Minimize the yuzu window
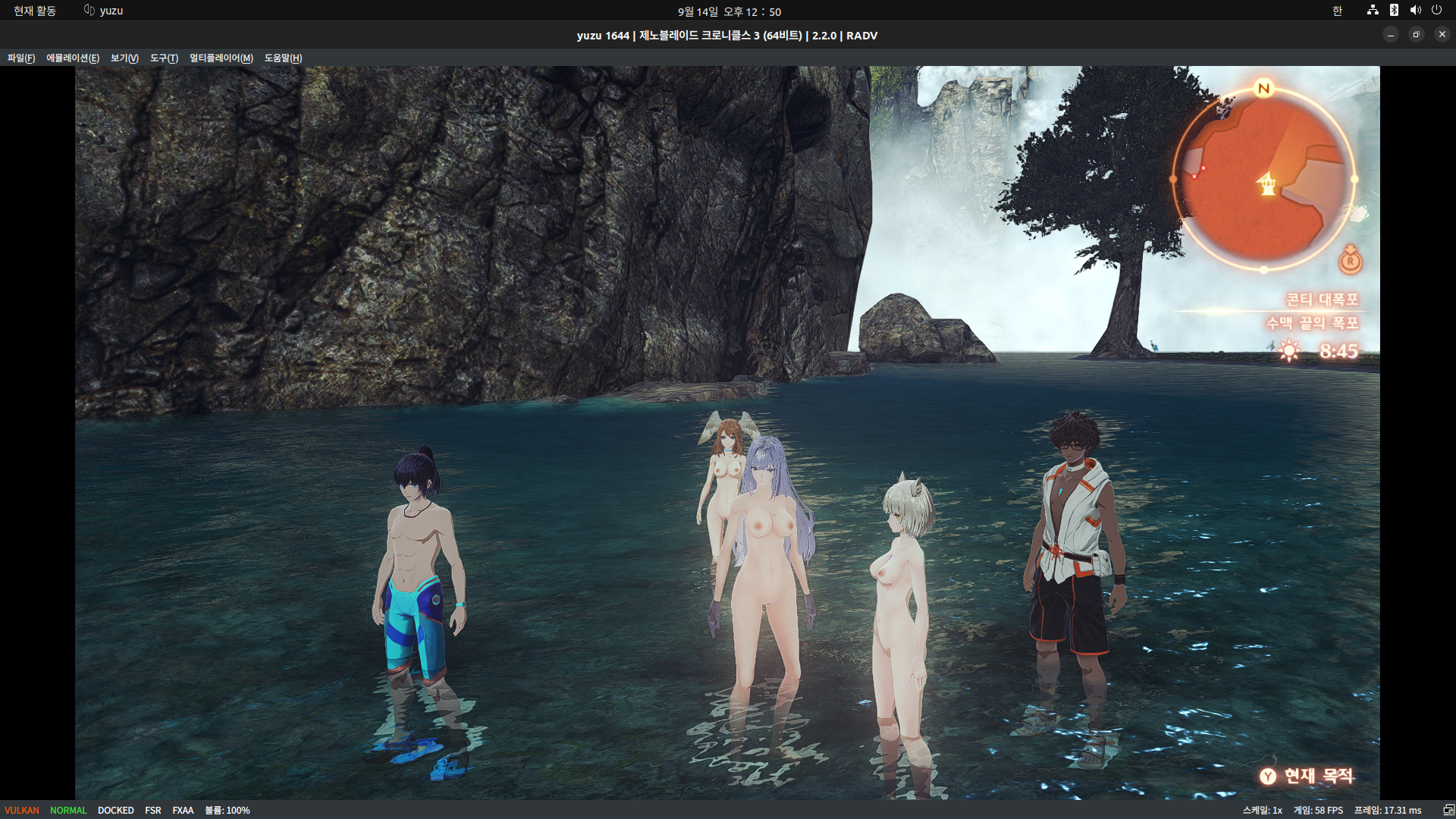1456x819 pixels. (x=1391, y=35)
